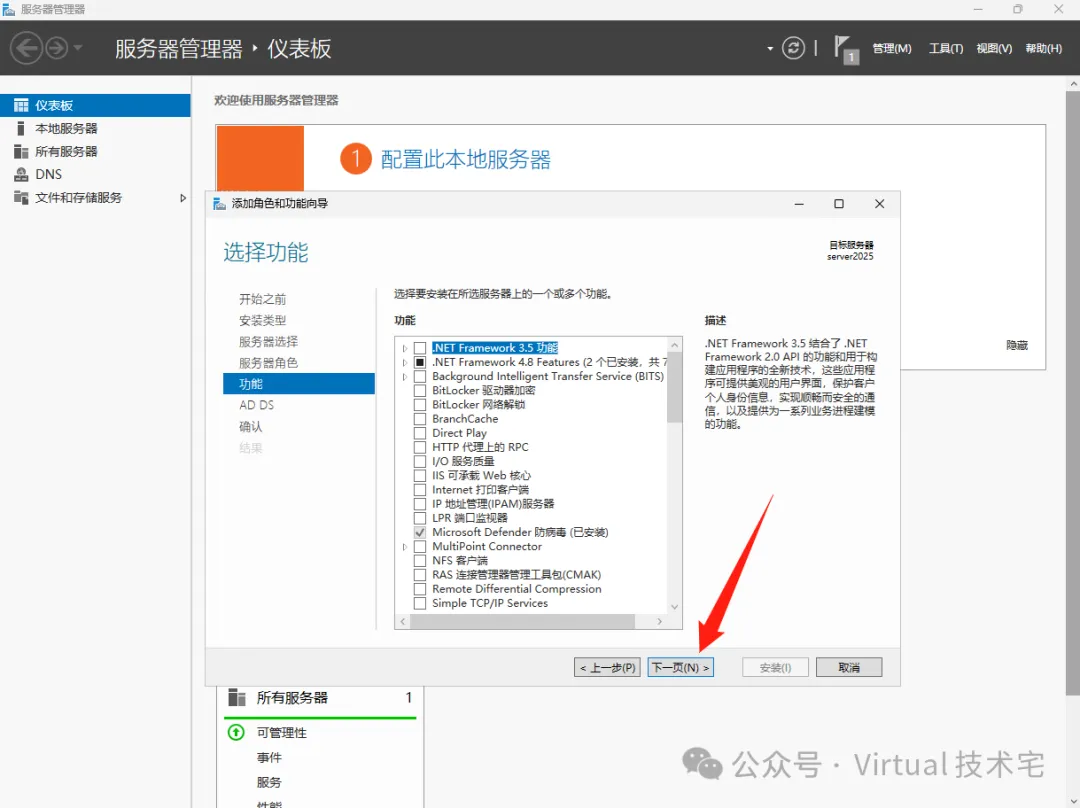Open the navigation history dropdown beside forward arrow
1080x808 pixels.
coord(78,48)
